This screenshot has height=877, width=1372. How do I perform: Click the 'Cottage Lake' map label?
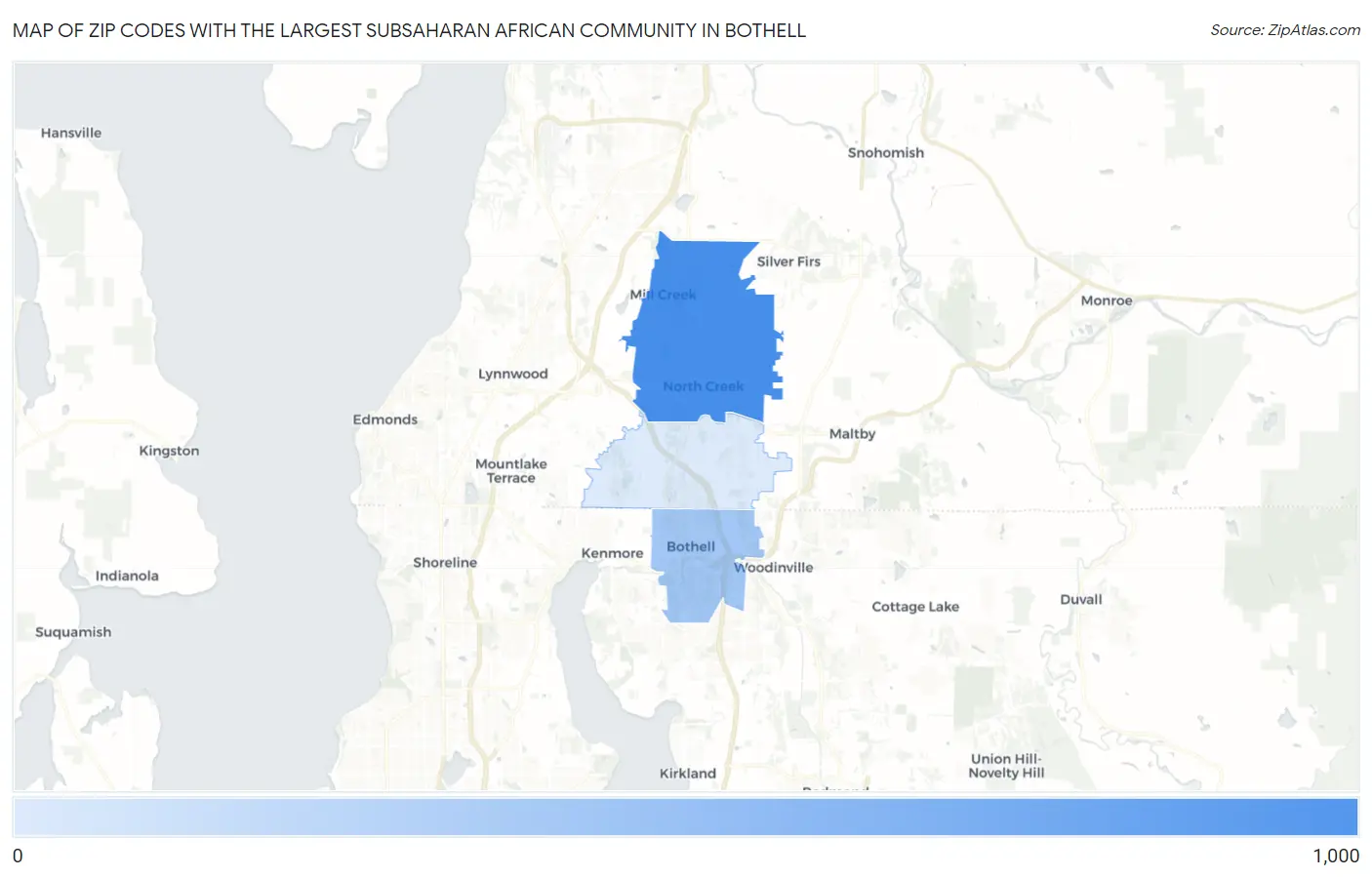[915, 607]
